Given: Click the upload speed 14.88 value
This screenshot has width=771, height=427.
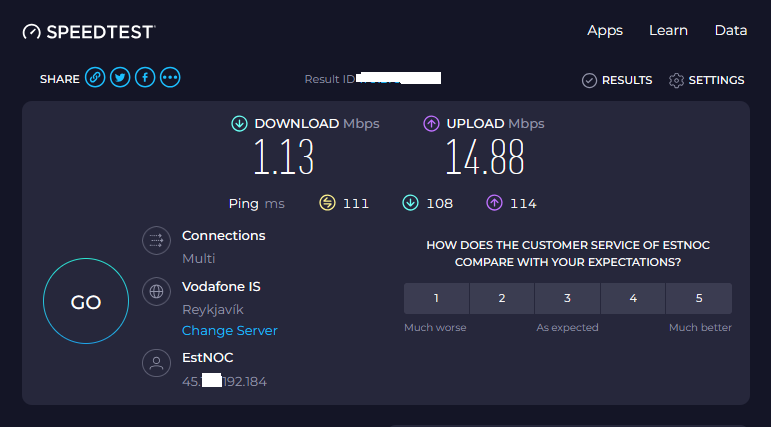Looking at the screenshot, I should coord(485,157).
